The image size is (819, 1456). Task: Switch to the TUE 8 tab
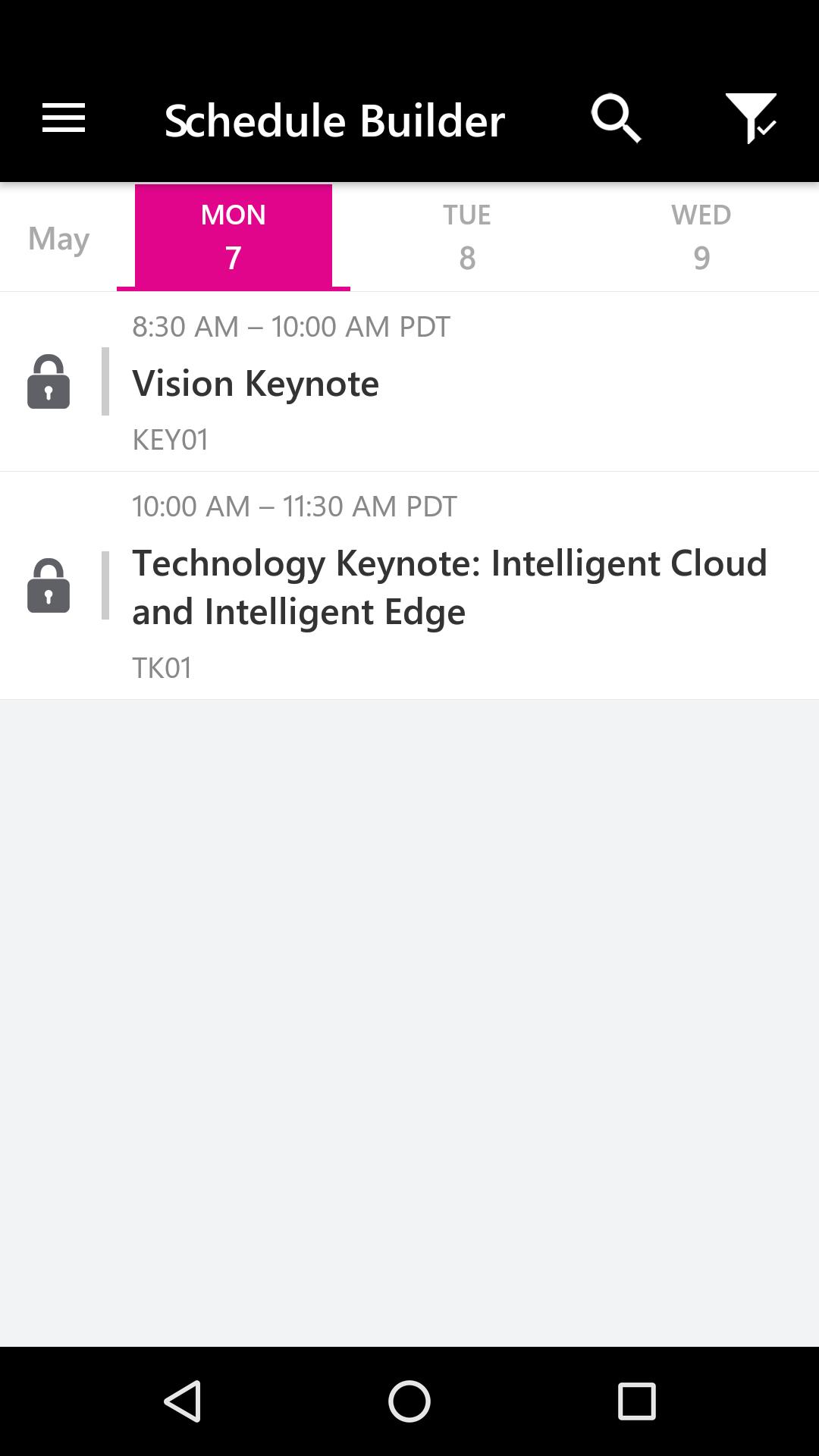pos(467,237)
